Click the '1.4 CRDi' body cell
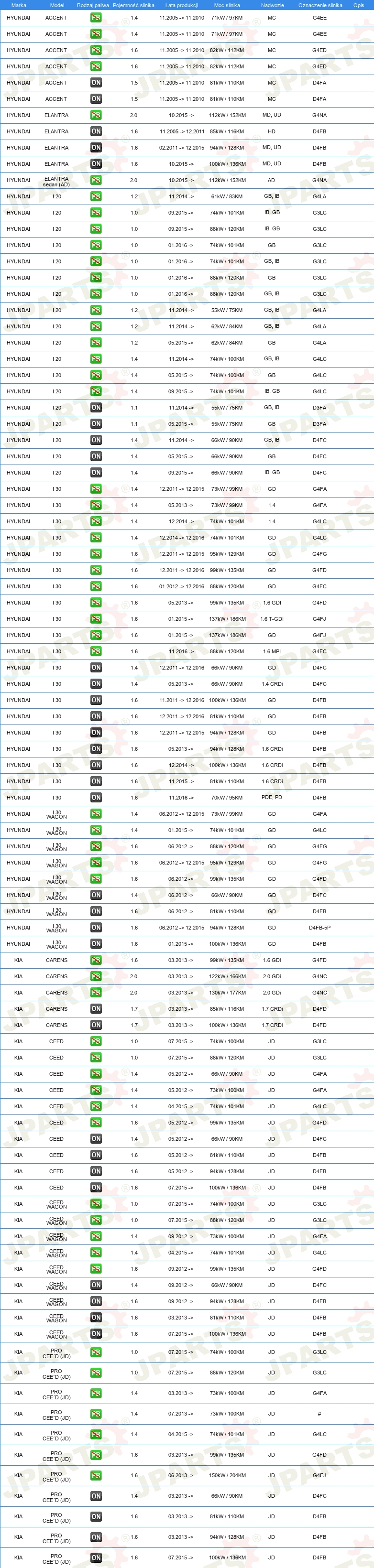 pos(272,684)
